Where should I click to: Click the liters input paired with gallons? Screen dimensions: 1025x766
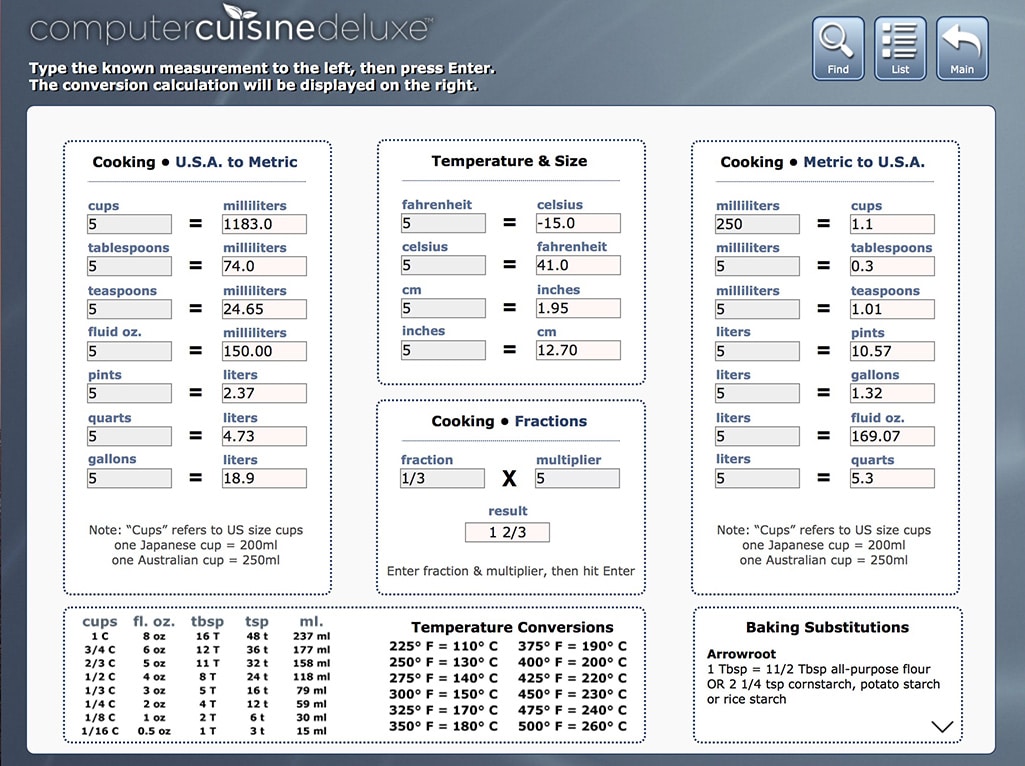pos(757,393)
